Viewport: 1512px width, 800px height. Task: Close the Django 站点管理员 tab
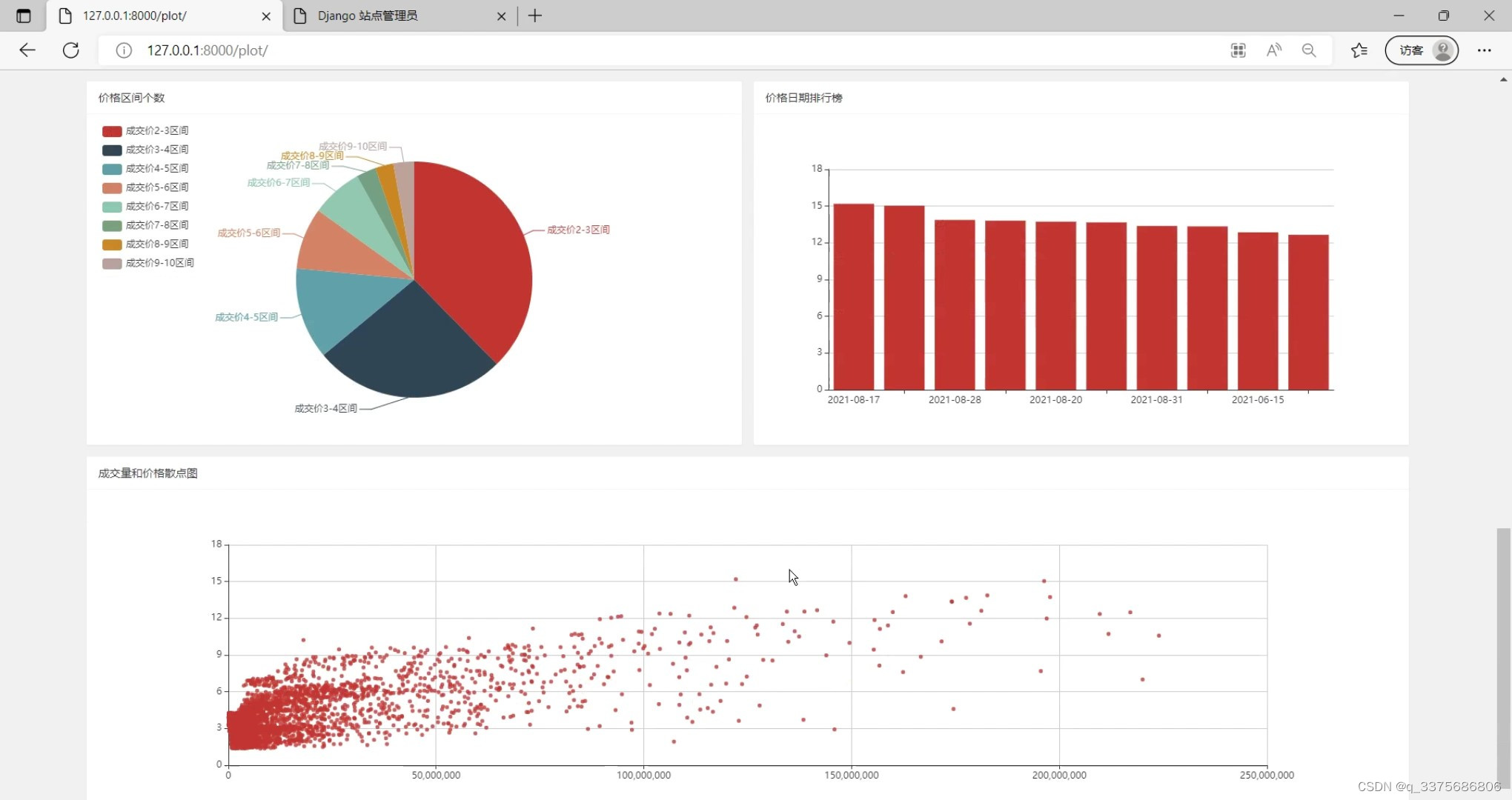pos(501,16)
